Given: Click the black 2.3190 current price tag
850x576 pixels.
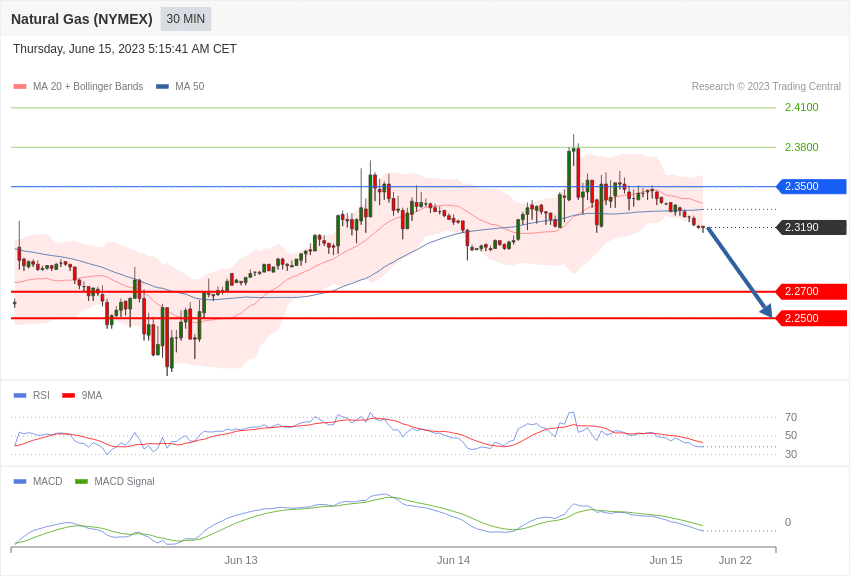Looking at the screenshot, I should (x=812, y=227).
